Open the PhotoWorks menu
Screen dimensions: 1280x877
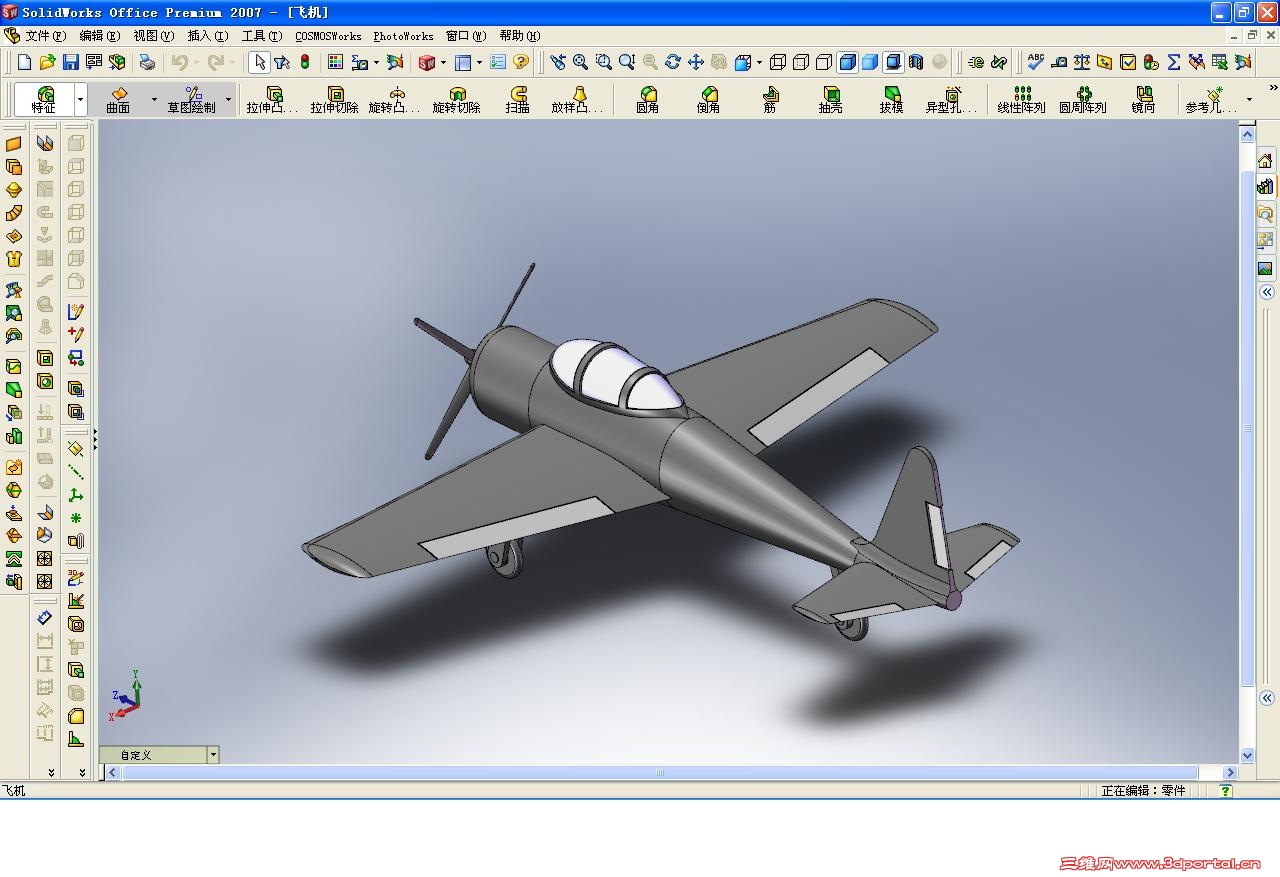(403, 36)
